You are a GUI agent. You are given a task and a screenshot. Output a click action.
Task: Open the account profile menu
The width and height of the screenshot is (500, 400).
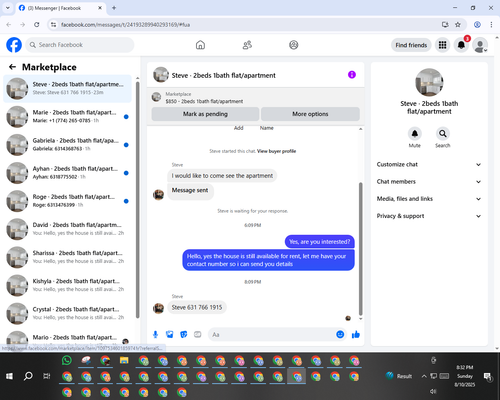click(x=480, y=45)
